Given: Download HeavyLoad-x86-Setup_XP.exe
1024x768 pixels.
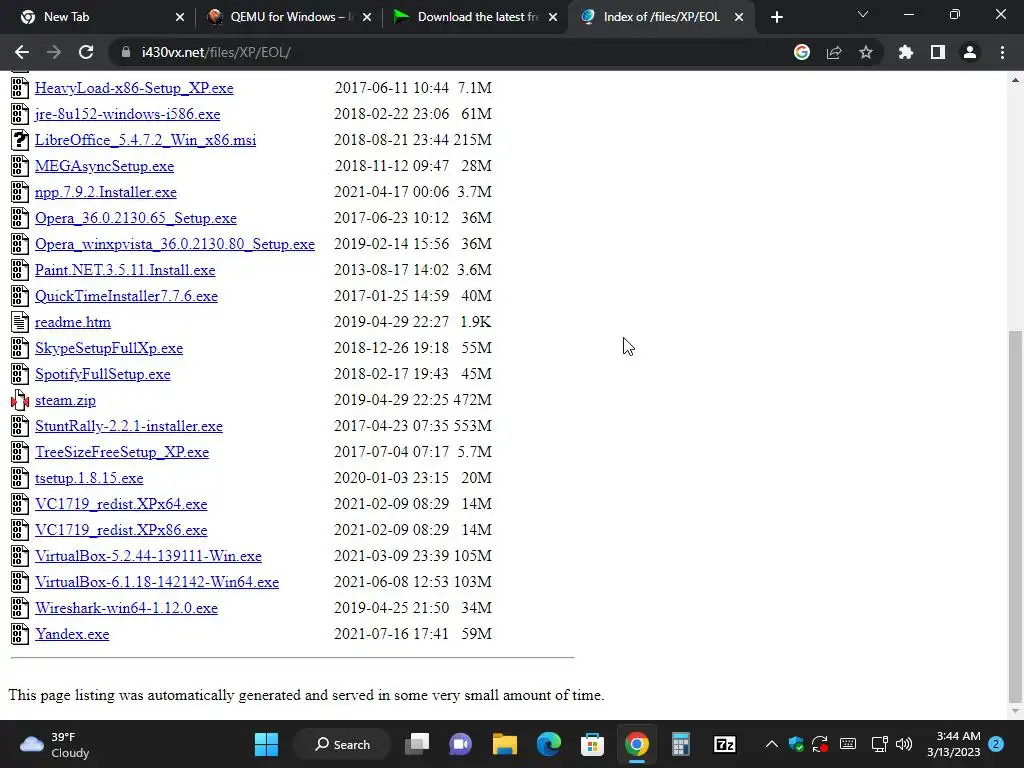Looking at the screenshot, I should pyautogui.click(x=134, y=88).
